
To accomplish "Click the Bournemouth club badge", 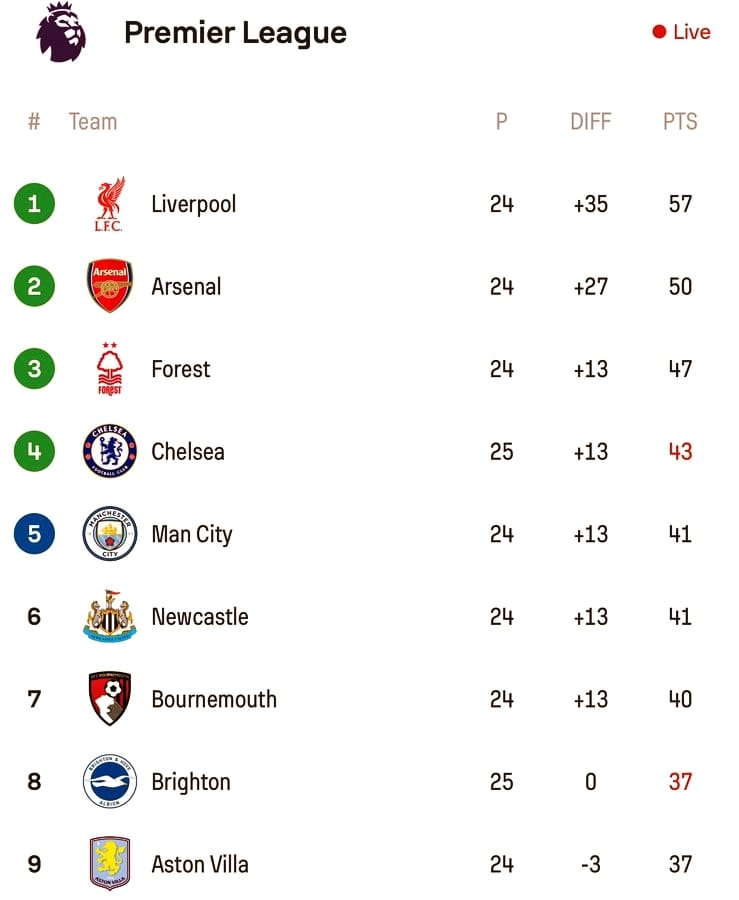I will click(x=110, y=699).
